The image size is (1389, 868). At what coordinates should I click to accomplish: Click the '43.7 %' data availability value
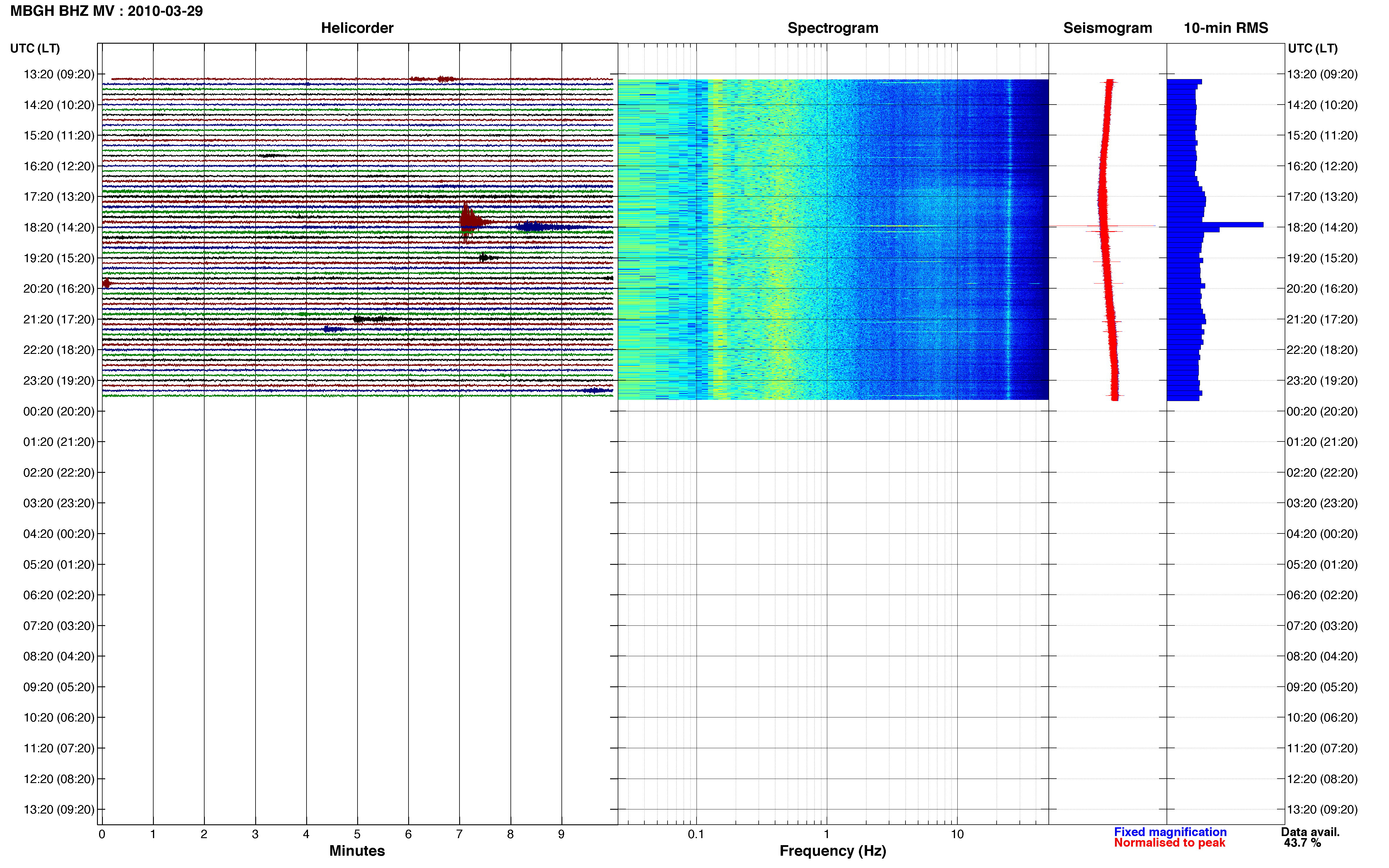click(1302, 843)
